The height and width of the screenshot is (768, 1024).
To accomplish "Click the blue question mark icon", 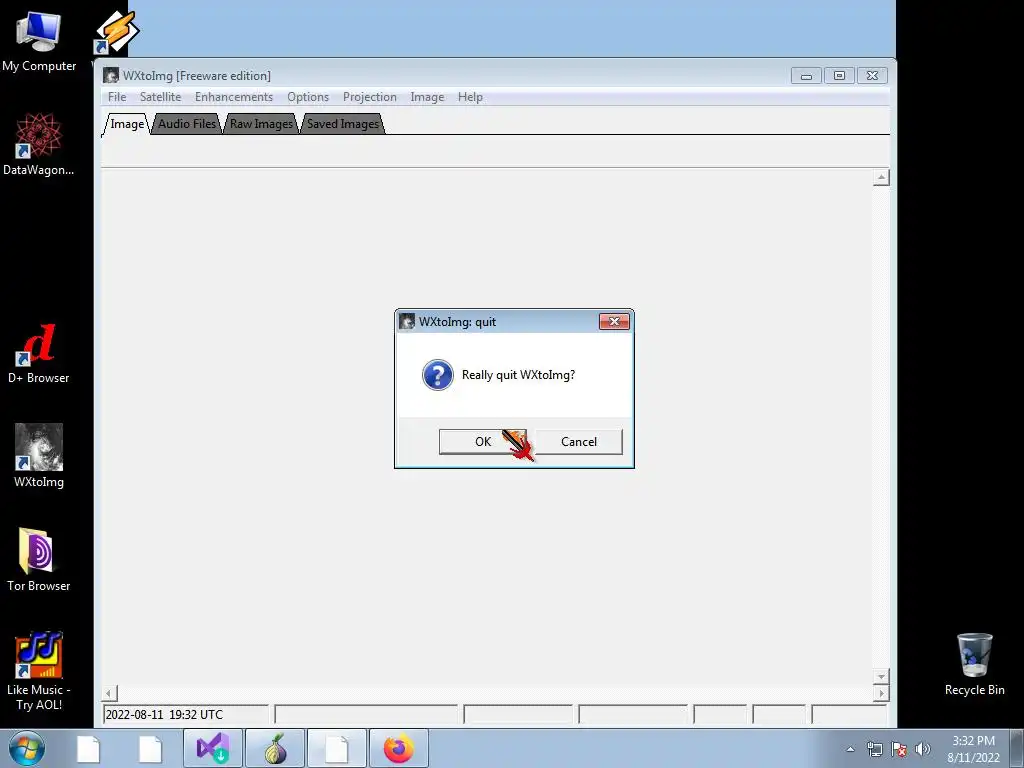I will coord(438,375).
